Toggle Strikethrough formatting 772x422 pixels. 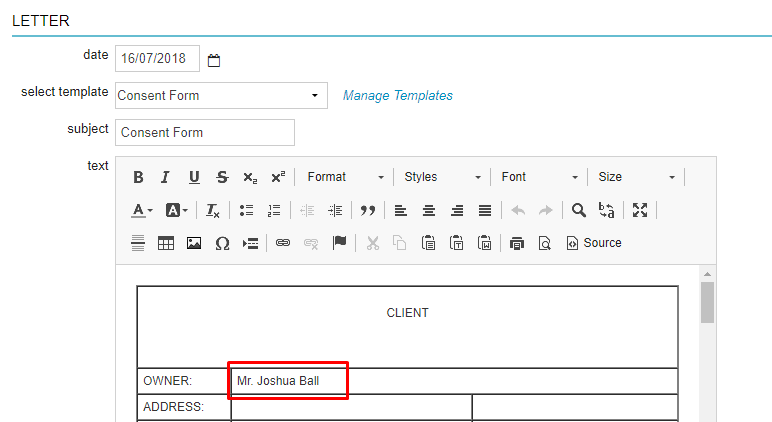pos(222,177)
